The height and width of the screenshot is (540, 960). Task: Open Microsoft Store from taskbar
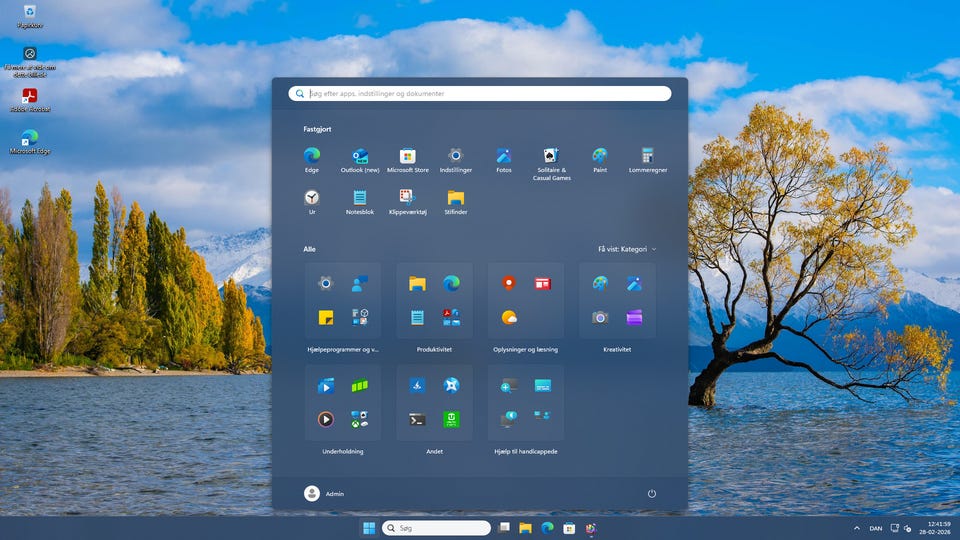point(569,528)
